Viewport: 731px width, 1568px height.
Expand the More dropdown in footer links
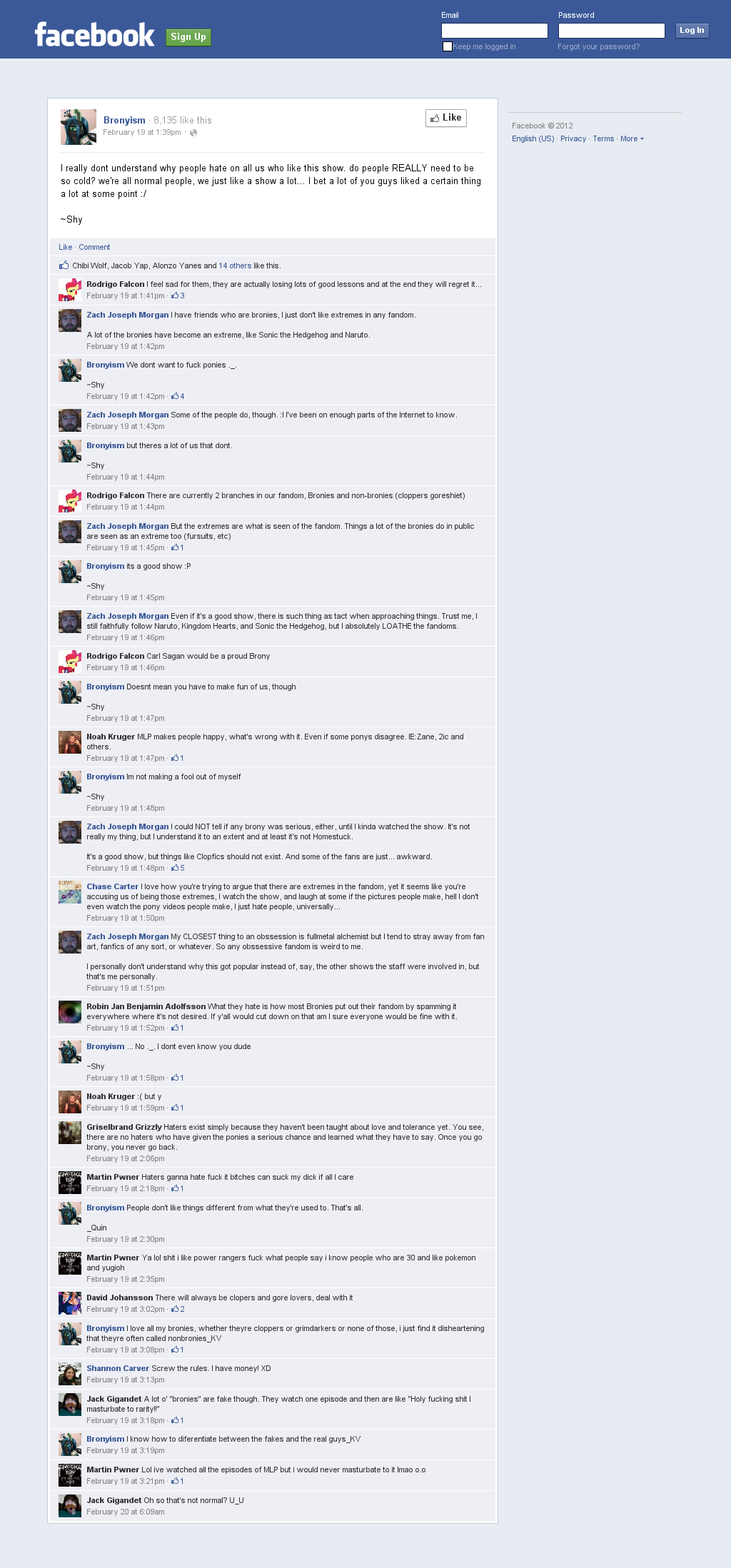pos(632,138)
